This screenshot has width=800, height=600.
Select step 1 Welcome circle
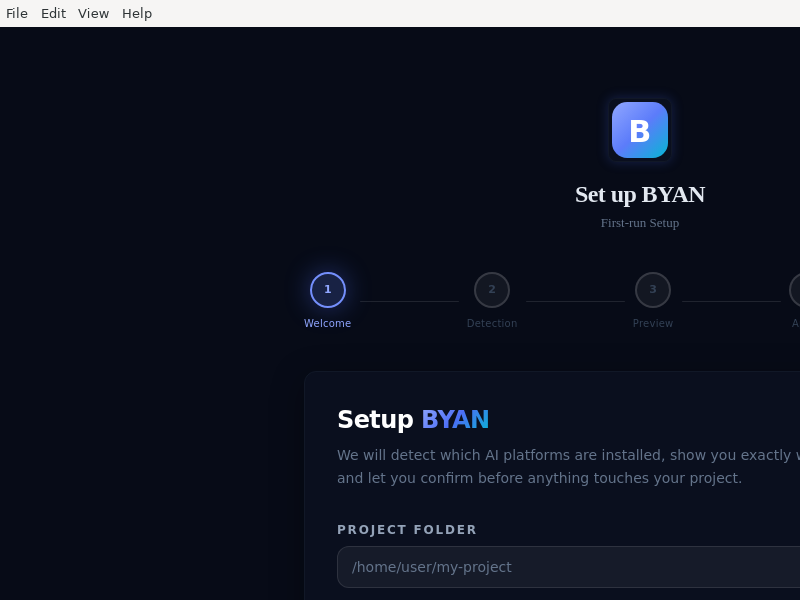328,289
